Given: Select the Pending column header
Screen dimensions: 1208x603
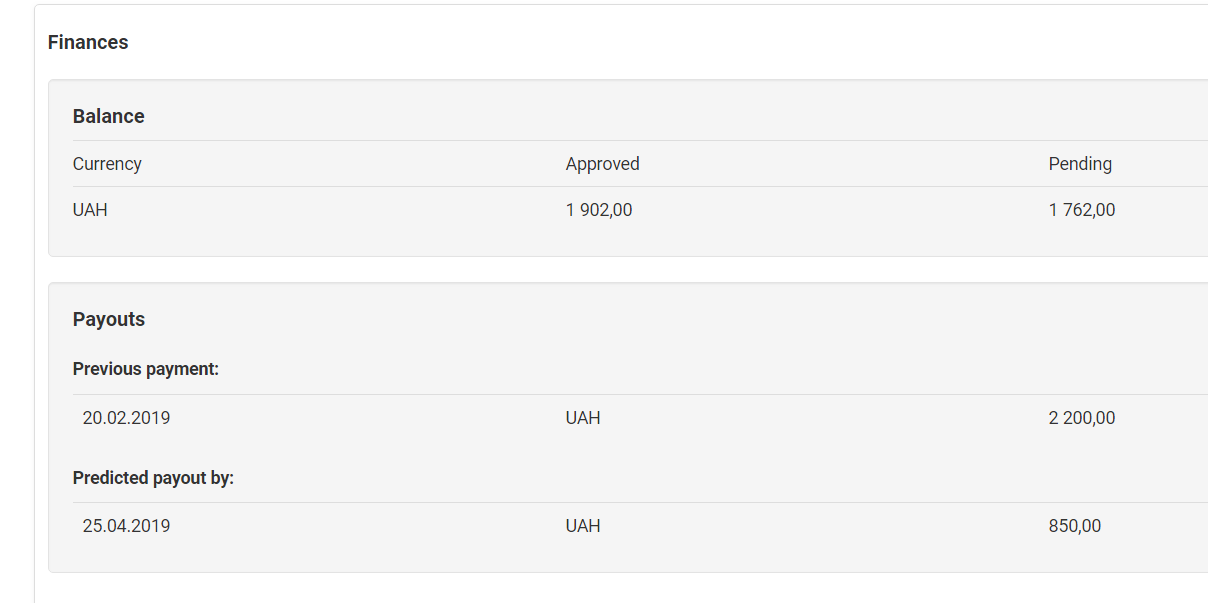Looking at the screenshot, I should coord(1080,164).
